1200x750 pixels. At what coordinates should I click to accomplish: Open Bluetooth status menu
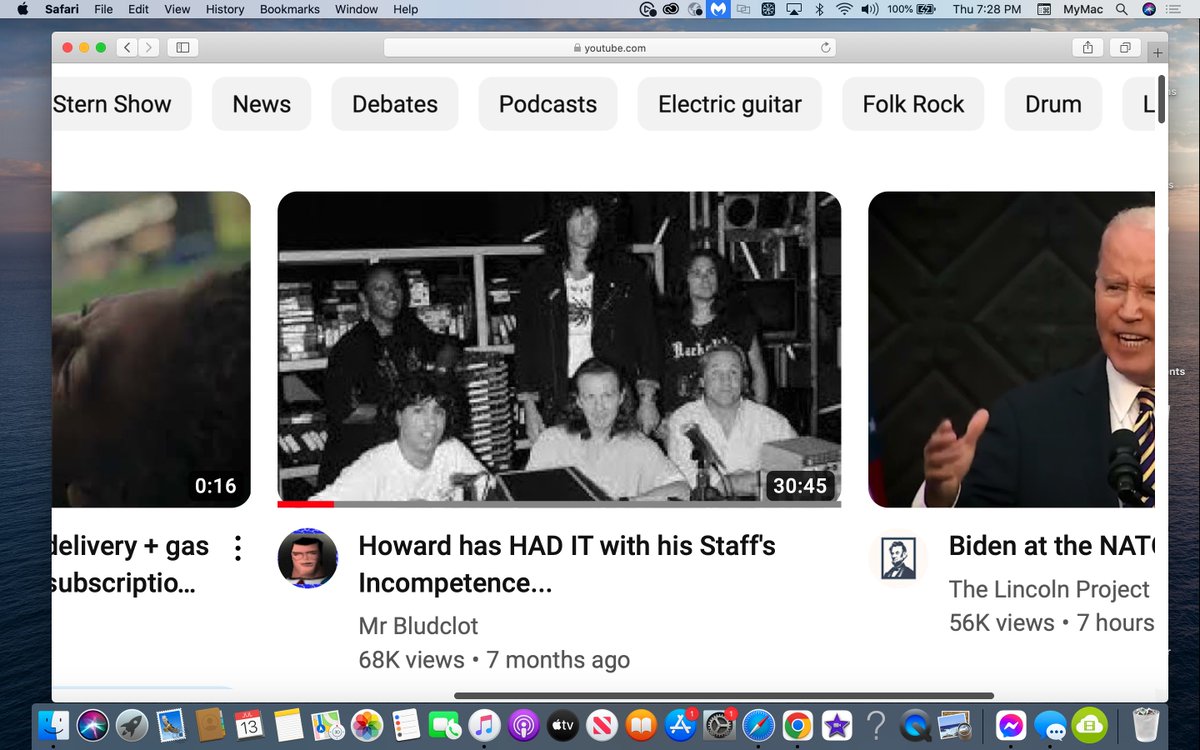pyautogui.click(x=818, y=9)
